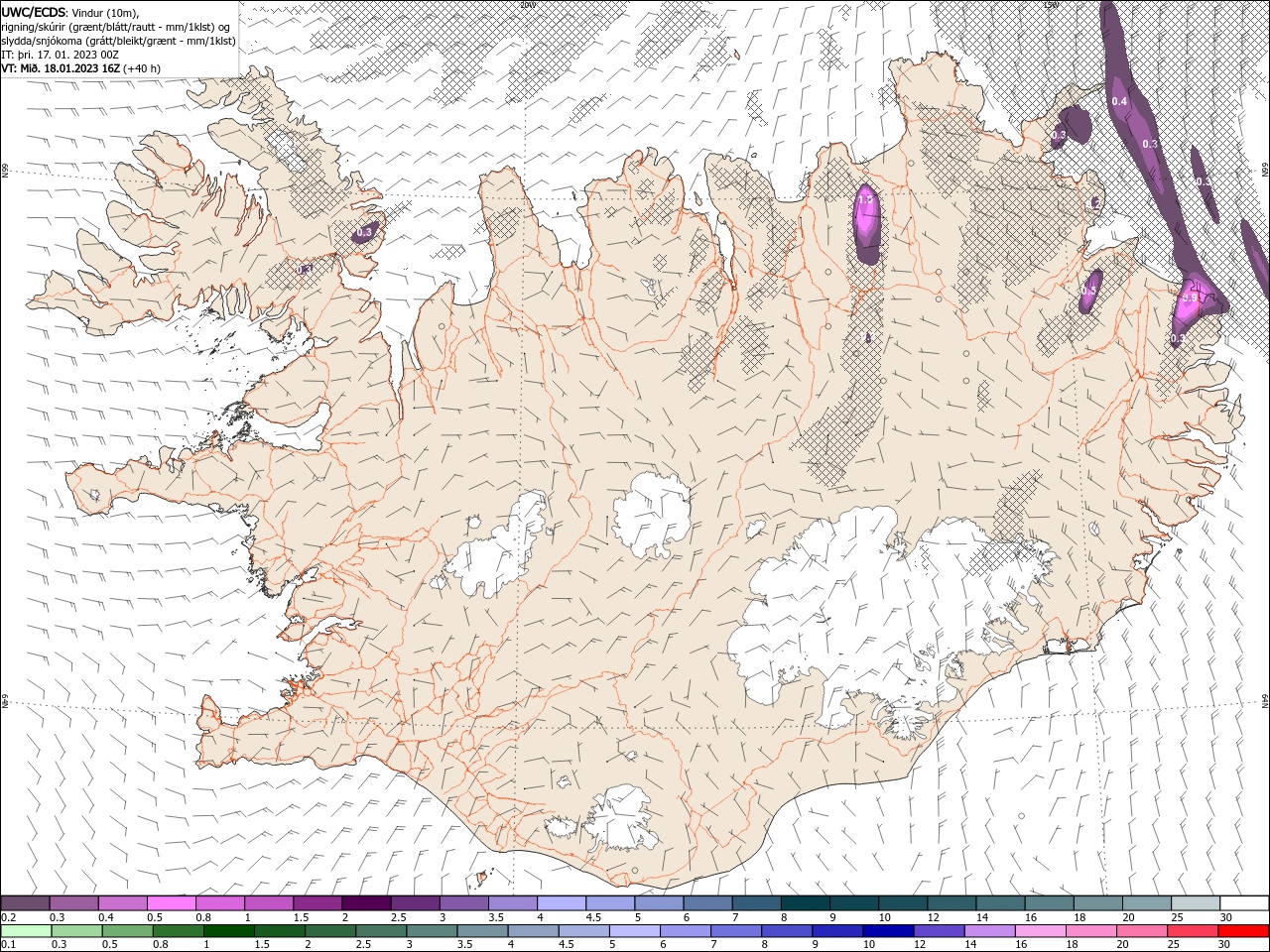
Task: Pick the lower legend swatch between 14 and 16
Action: (x=990, y=931)
